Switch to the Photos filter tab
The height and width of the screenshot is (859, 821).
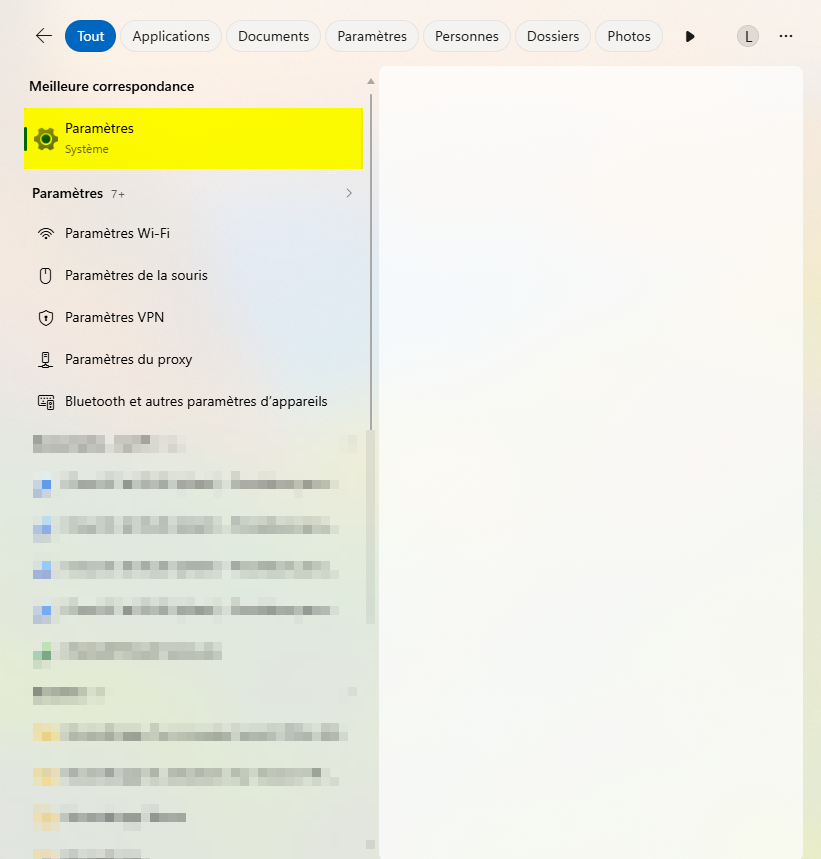point(629,36)
